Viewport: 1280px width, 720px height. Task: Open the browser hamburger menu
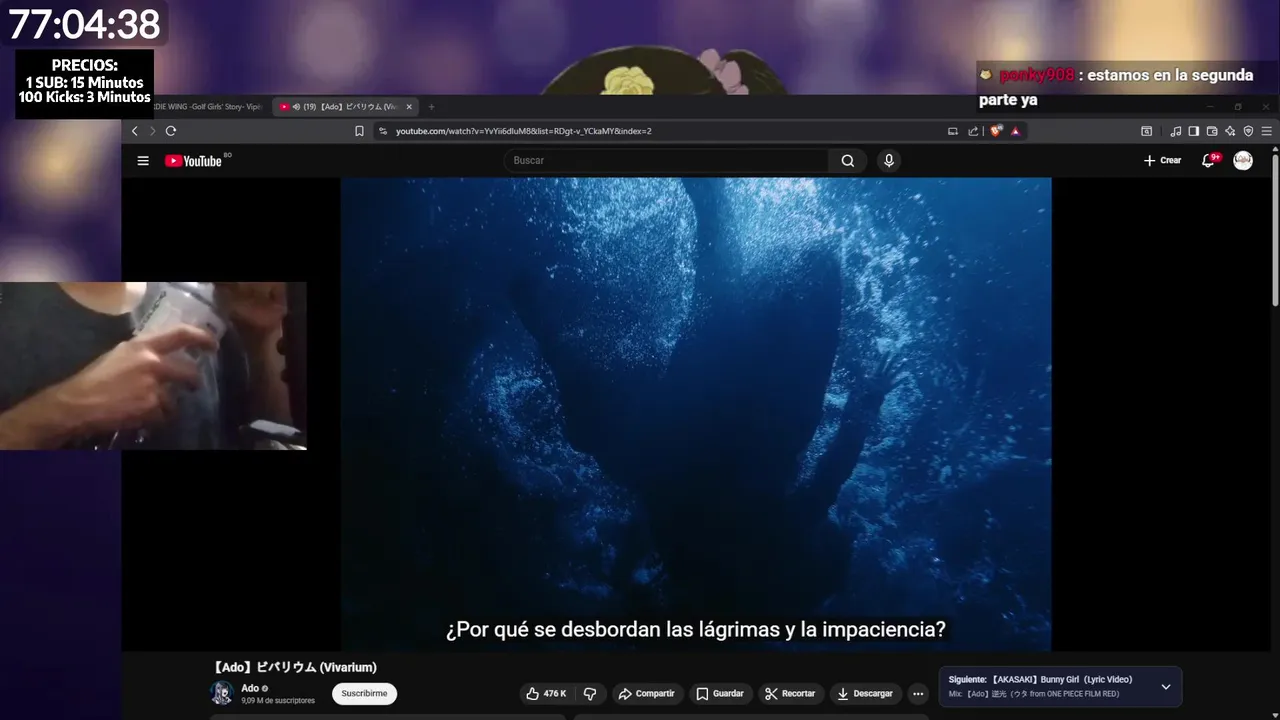1267,131
